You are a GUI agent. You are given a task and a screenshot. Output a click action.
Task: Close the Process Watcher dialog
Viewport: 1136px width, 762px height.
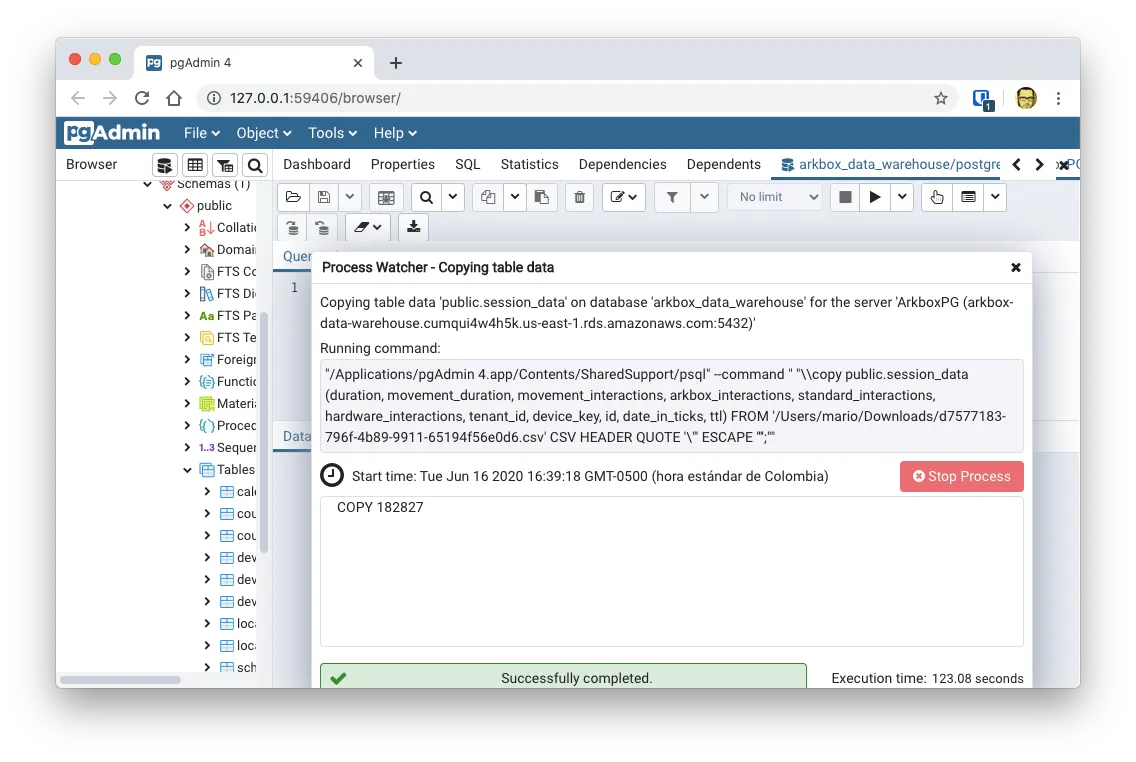(x=1016, y=267)
